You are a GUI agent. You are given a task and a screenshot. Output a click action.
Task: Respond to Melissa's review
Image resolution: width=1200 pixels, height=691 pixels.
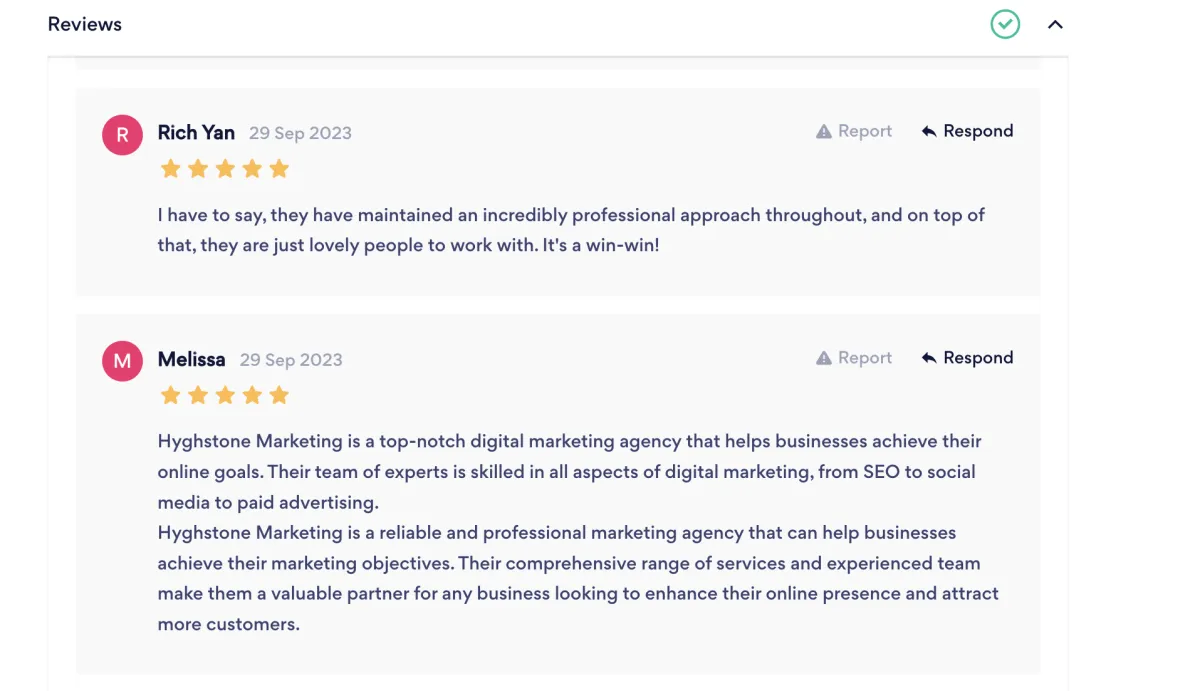[967, 358]
